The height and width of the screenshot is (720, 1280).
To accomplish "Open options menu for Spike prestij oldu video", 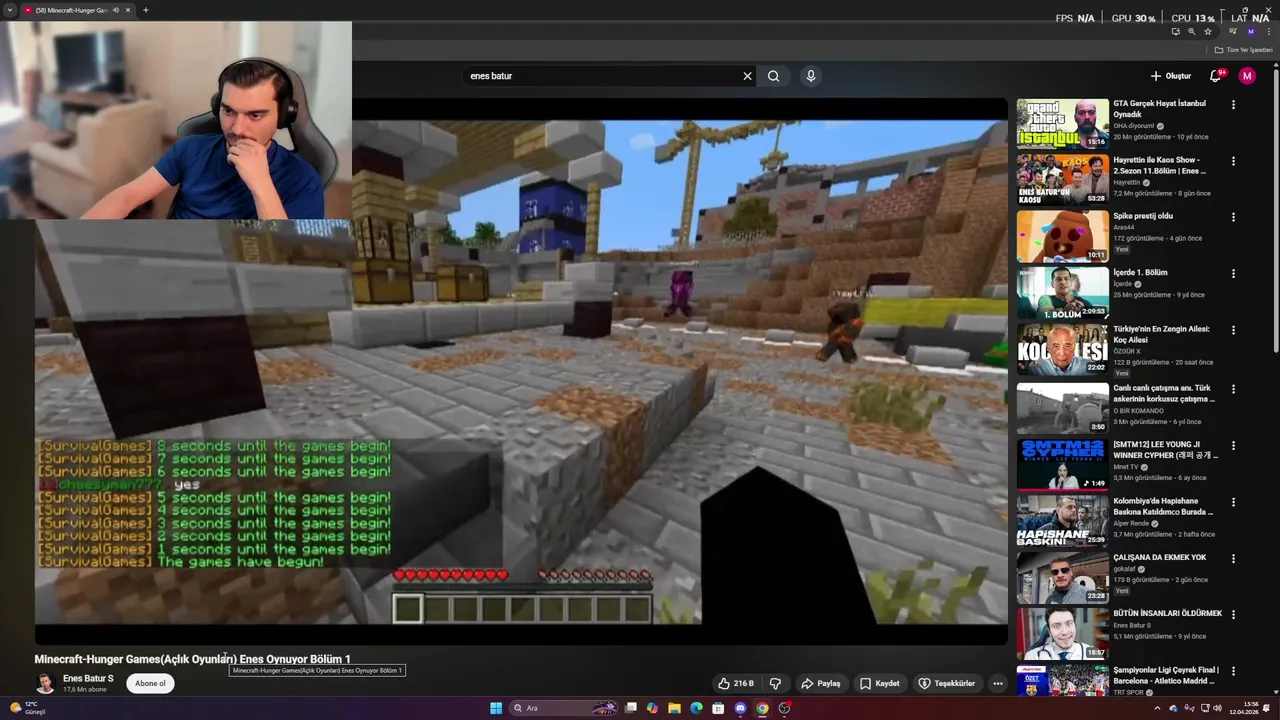I will point(1233,217).
